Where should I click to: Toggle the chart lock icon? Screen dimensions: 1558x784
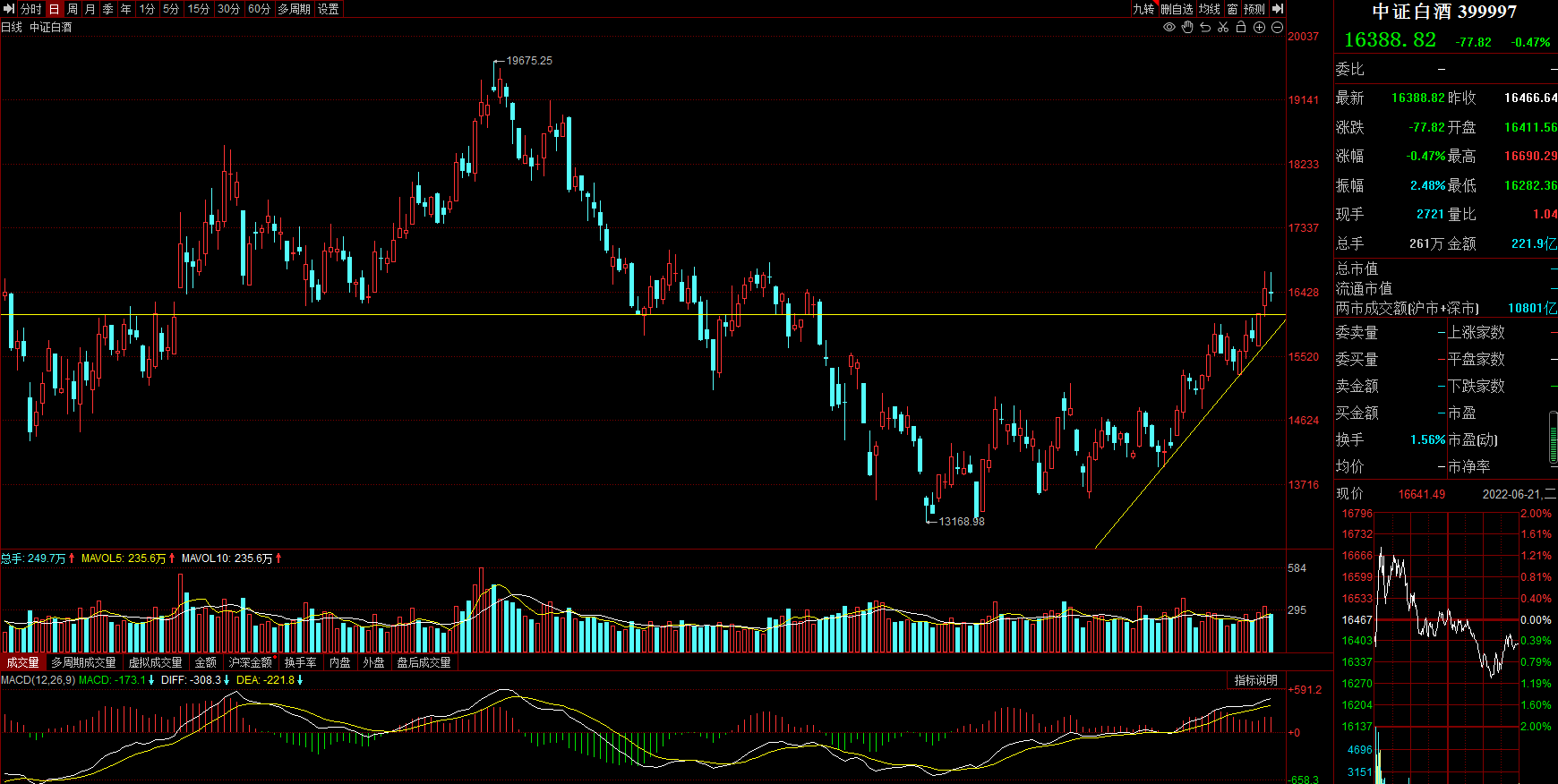coord(1241,27)
